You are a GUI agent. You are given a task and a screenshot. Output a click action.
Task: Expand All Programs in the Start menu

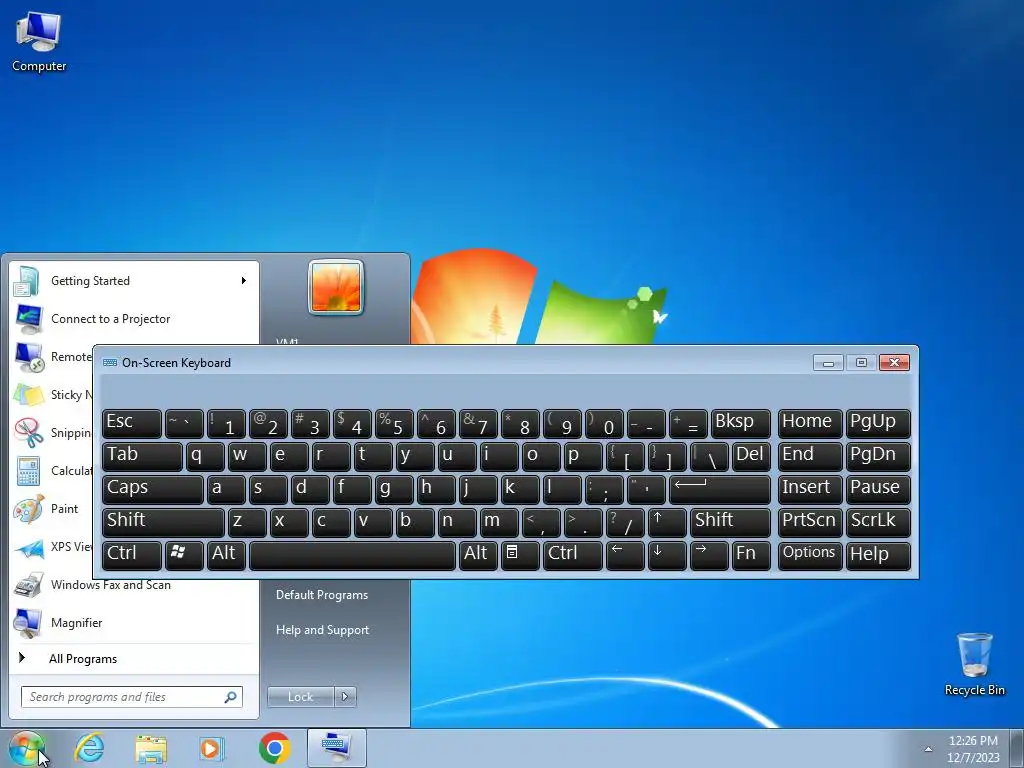pos(83,659)
